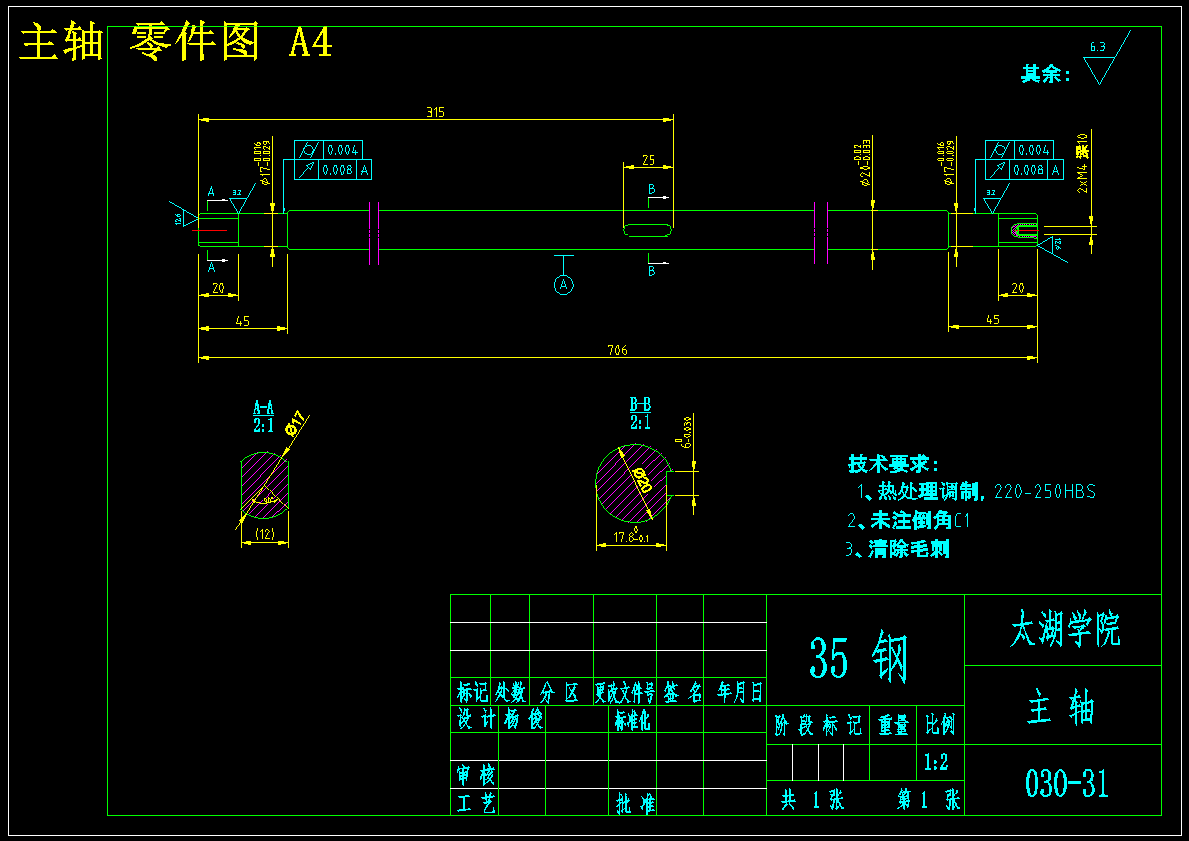Image resolution: width=1189 pixels, height=841 pixels.
Task: Click the circled datum A symbol
Action: pos(563,285)
